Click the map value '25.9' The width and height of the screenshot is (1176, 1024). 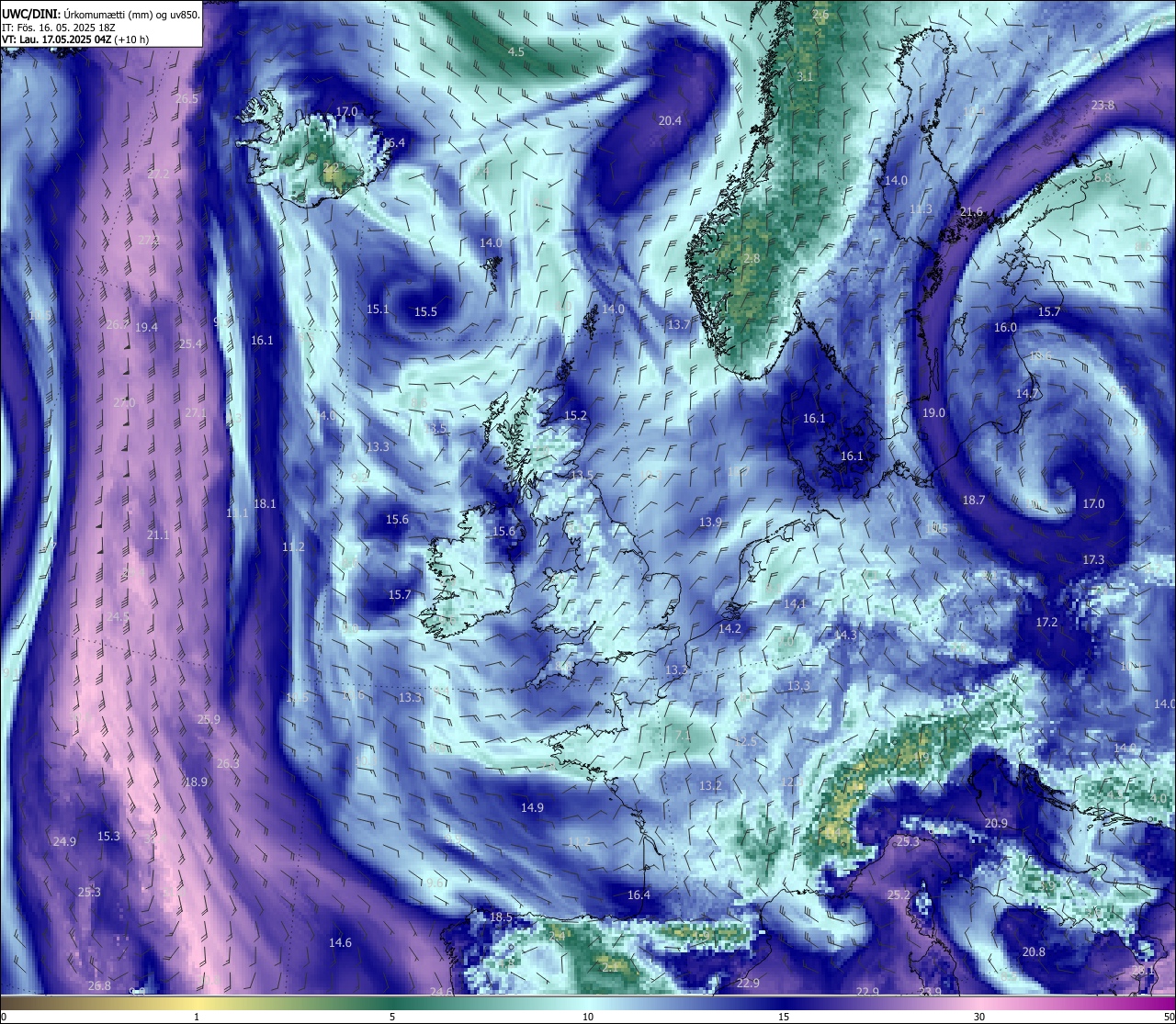(x=209, y=720)
